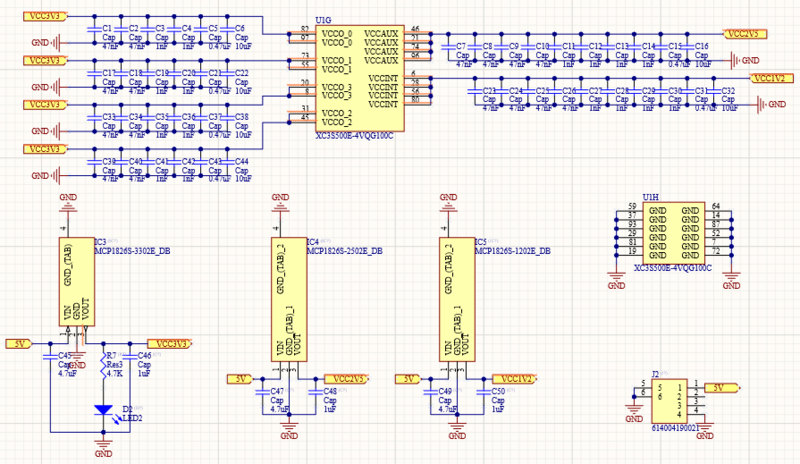This screenshot has width=800, height=464.
Task: Click the C32 capacitor label
Action: click(x=728, y=91)
